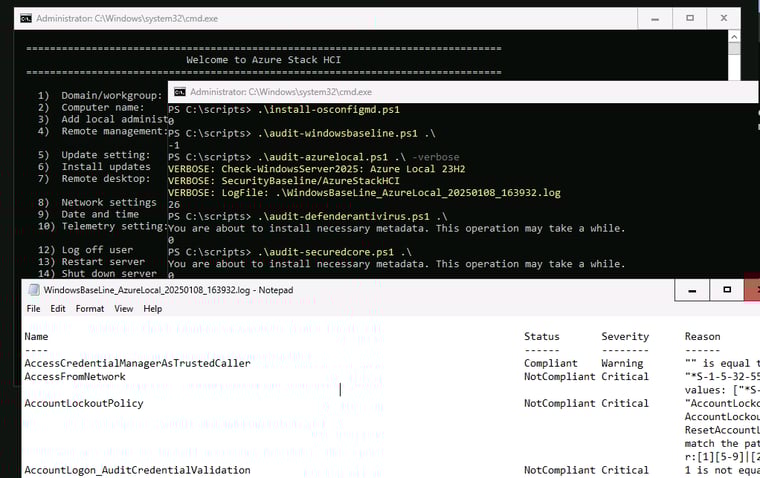The image size is (760, 478).
Task: Click the 'Reason' column header in Notepad
Action: [x=702, y=336]
